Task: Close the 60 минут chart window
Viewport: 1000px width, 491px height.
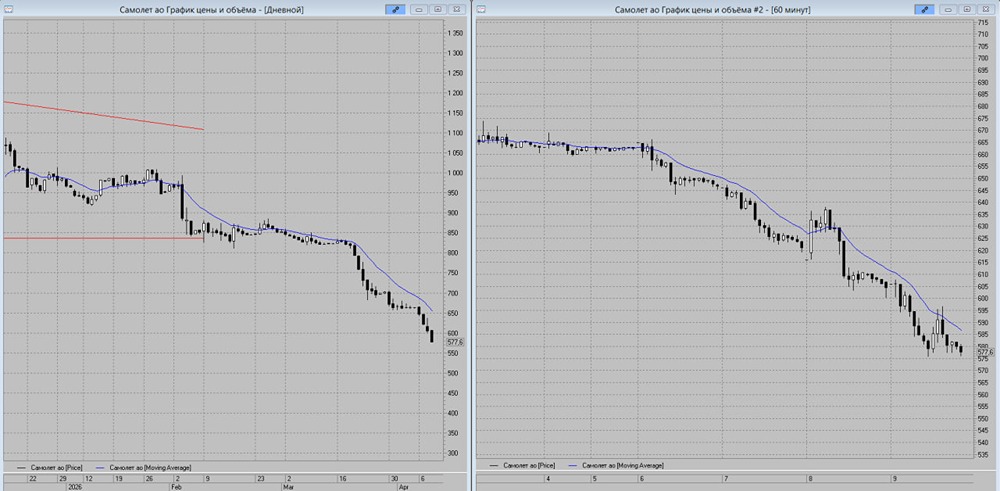Action: (x=985, y=10)
